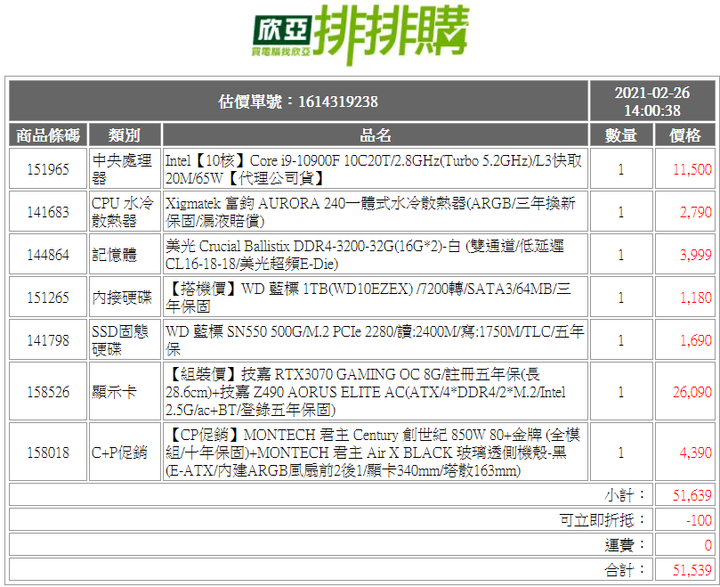Select barcode 158018

tap(48, 452)
